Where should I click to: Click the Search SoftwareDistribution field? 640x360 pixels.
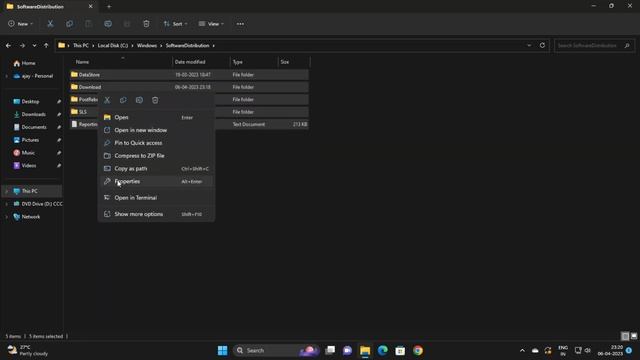[x=594, y=45]
